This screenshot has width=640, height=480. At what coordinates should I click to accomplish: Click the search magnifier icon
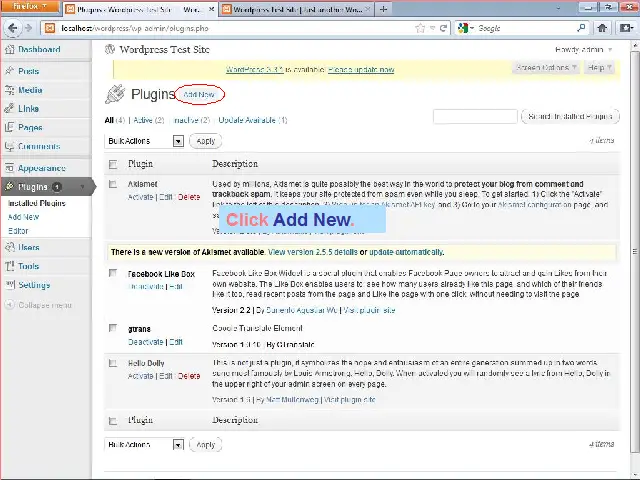pyautogui.click(x=581, y=28)
